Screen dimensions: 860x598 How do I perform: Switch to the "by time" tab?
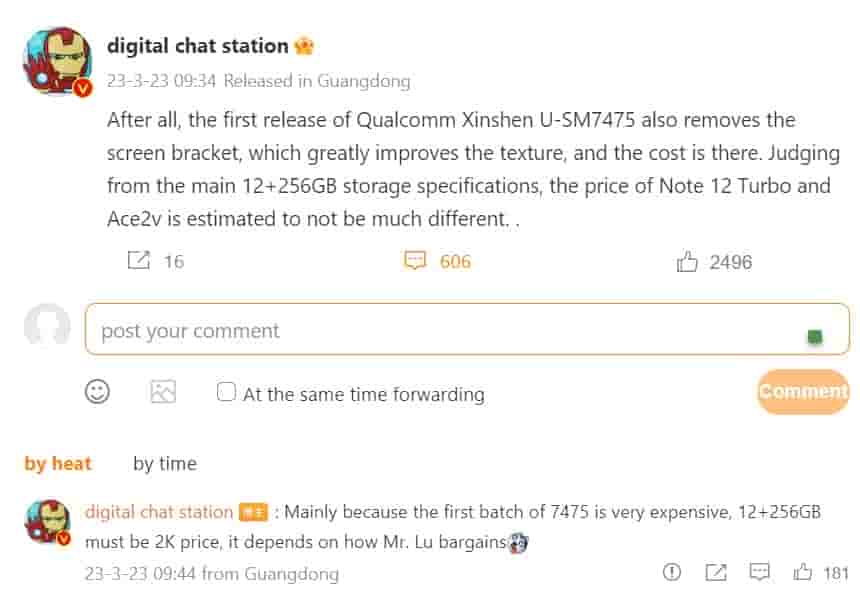point(165,463)
